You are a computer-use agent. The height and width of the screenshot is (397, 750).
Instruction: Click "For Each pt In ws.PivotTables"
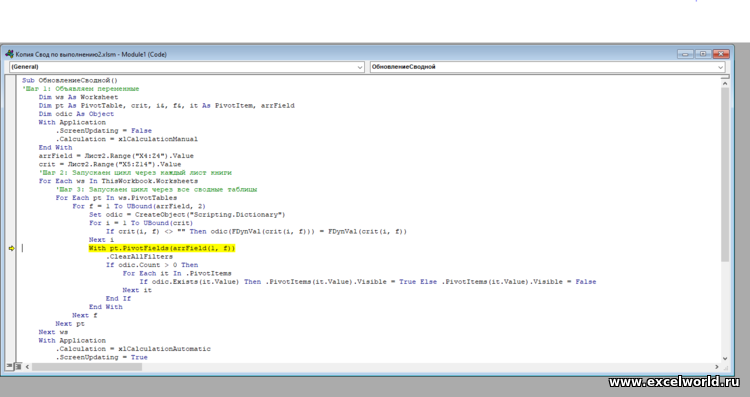coord(116,198)
